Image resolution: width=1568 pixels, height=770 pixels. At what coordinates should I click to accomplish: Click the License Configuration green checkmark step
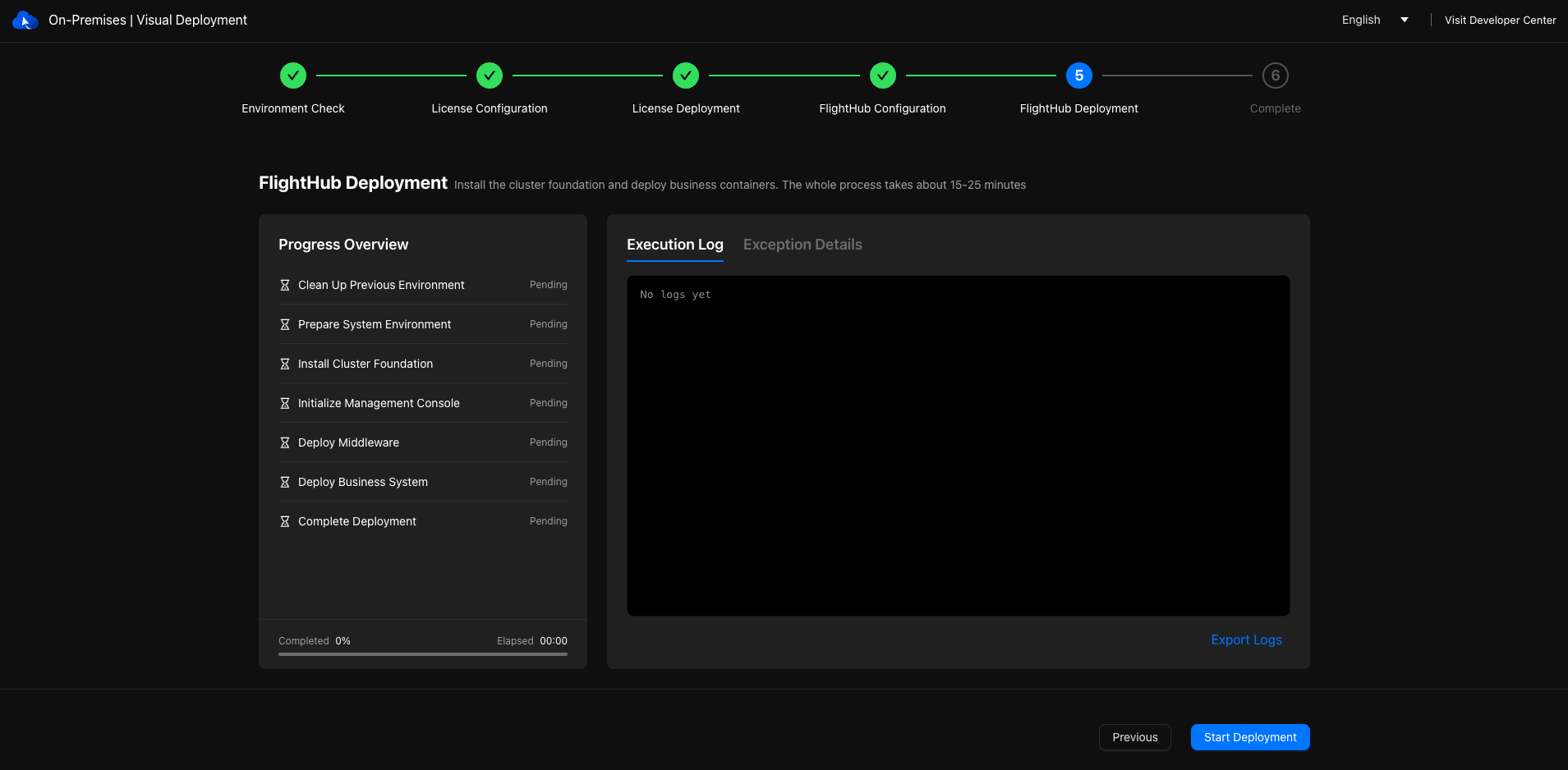[x=490, y=76]
